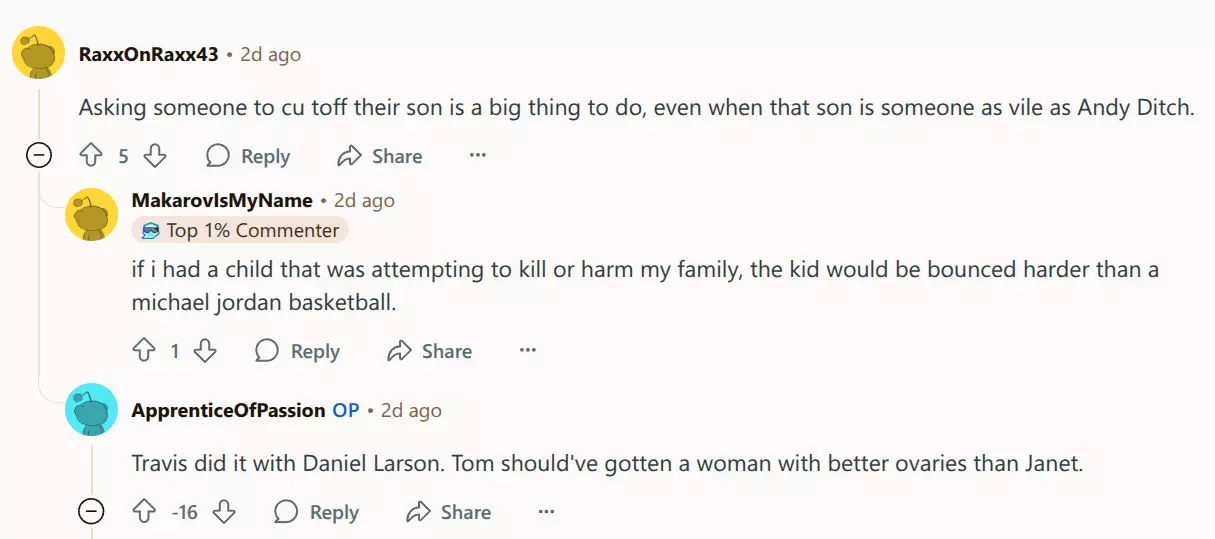
Task: Click ApprenticeOfPassion's teal avatar
Action: tap(91, 410)
